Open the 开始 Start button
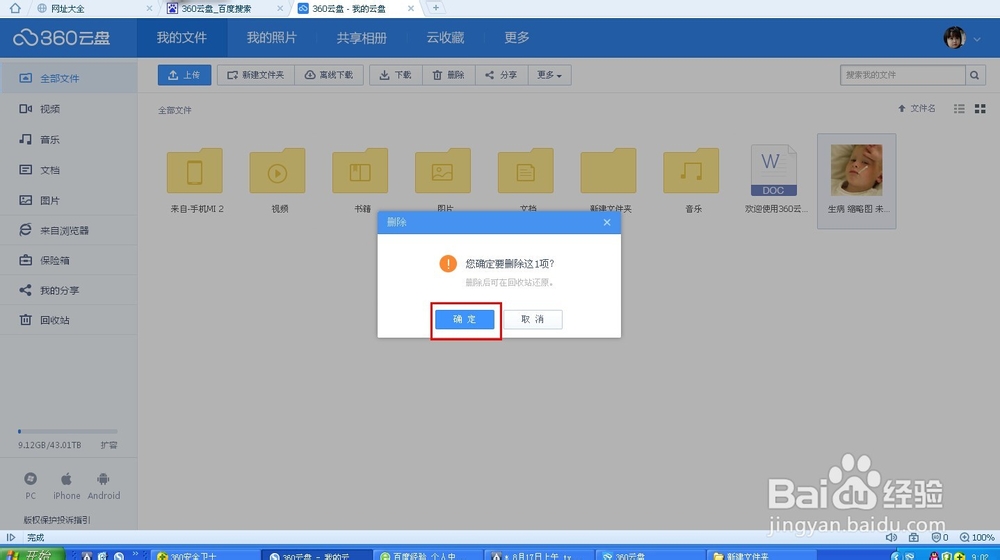 (x=32, y=555)
